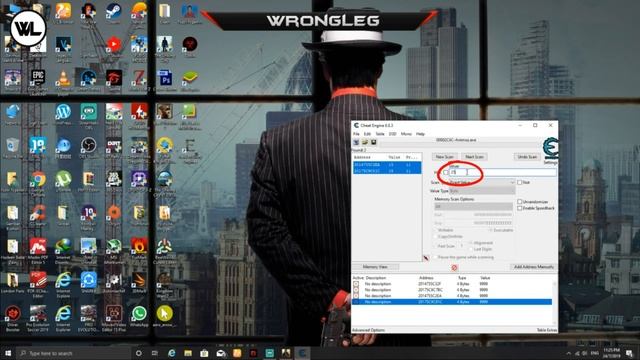The image size is (640, 360).
Task: Click the red no-entry delete icon
Action: [454, 267]
